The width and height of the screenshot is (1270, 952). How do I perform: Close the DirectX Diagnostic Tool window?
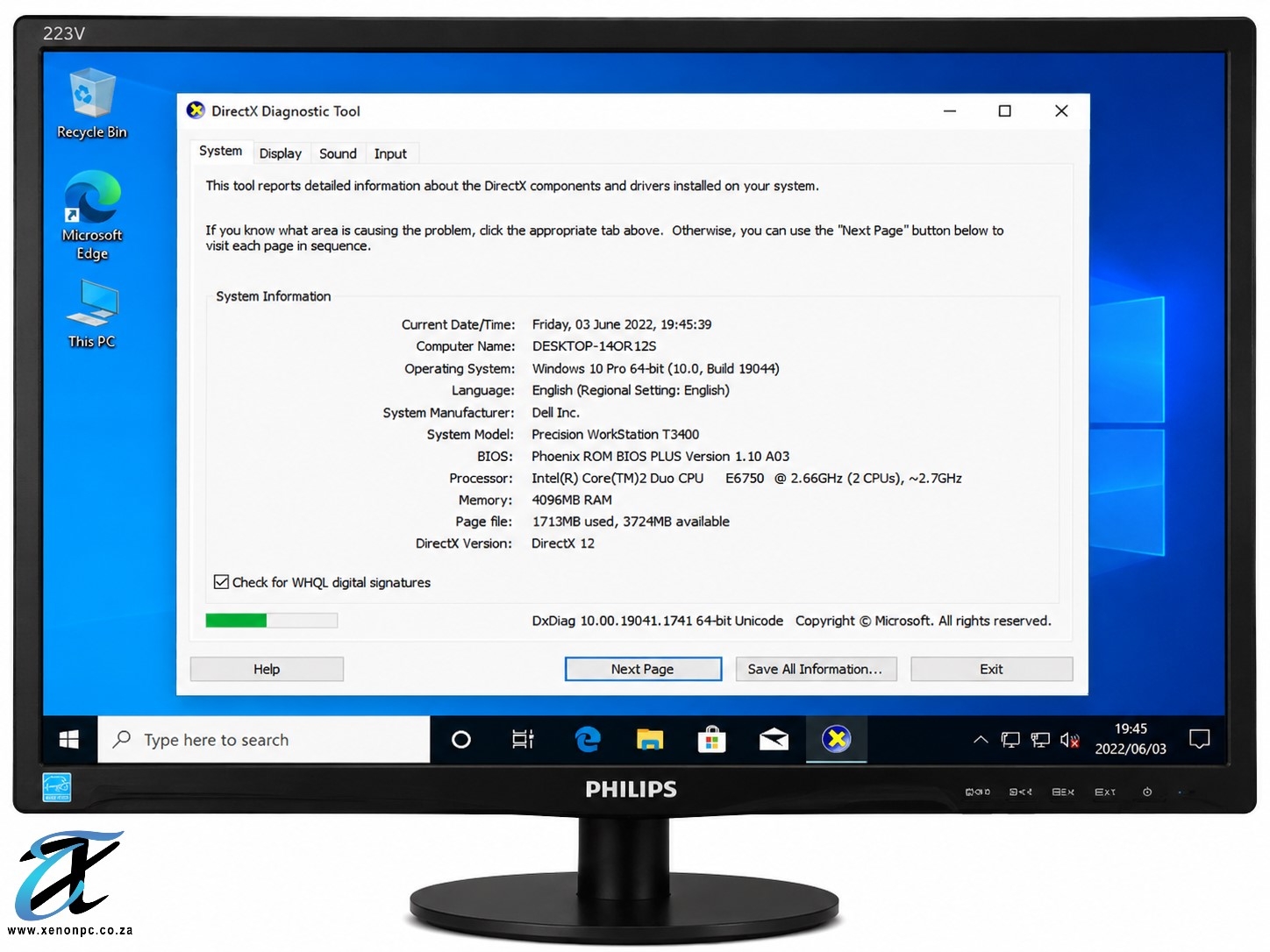[x=1061, y=111]
